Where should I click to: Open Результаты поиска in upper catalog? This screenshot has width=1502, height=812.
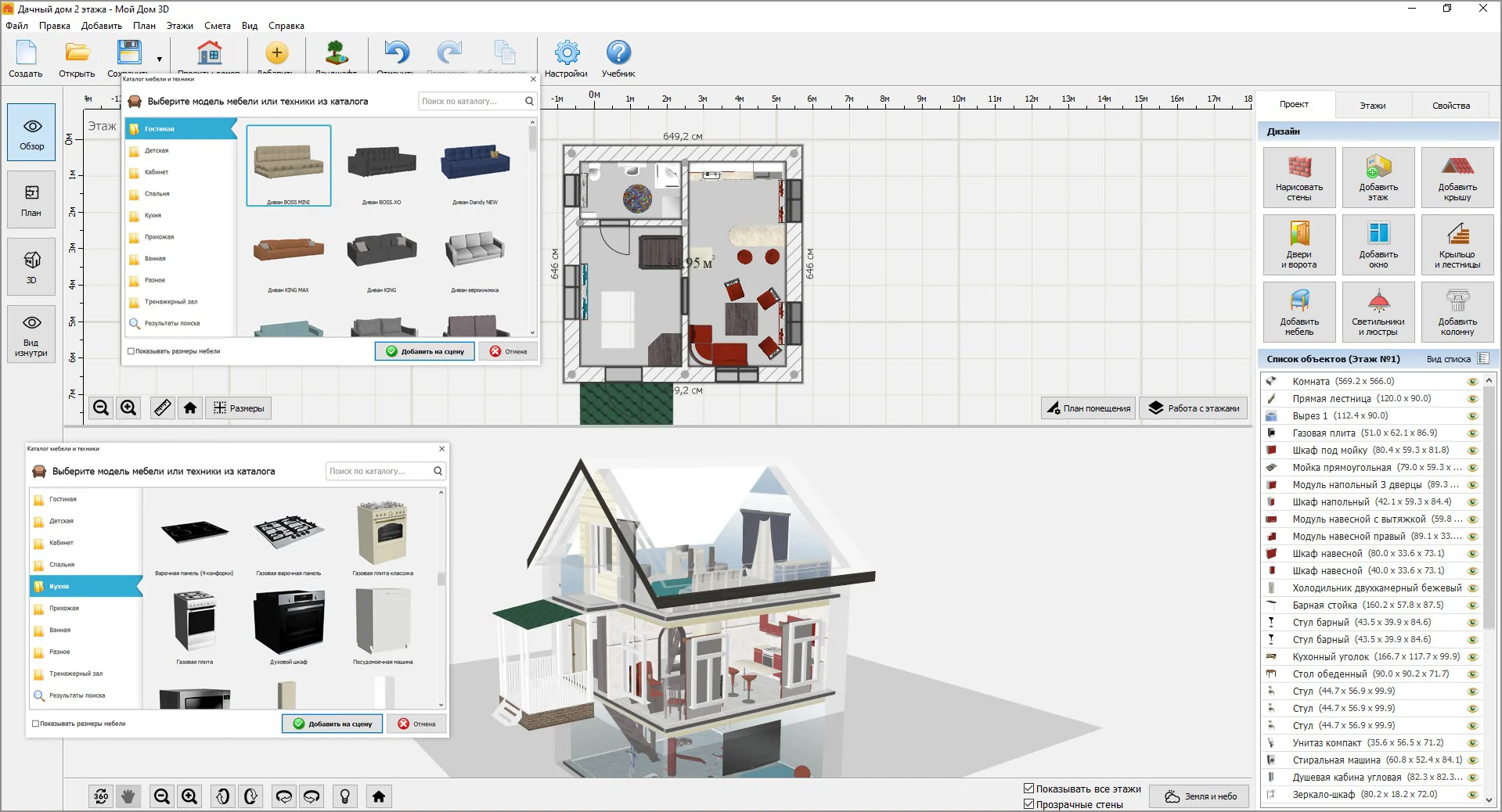pos(181,323)
